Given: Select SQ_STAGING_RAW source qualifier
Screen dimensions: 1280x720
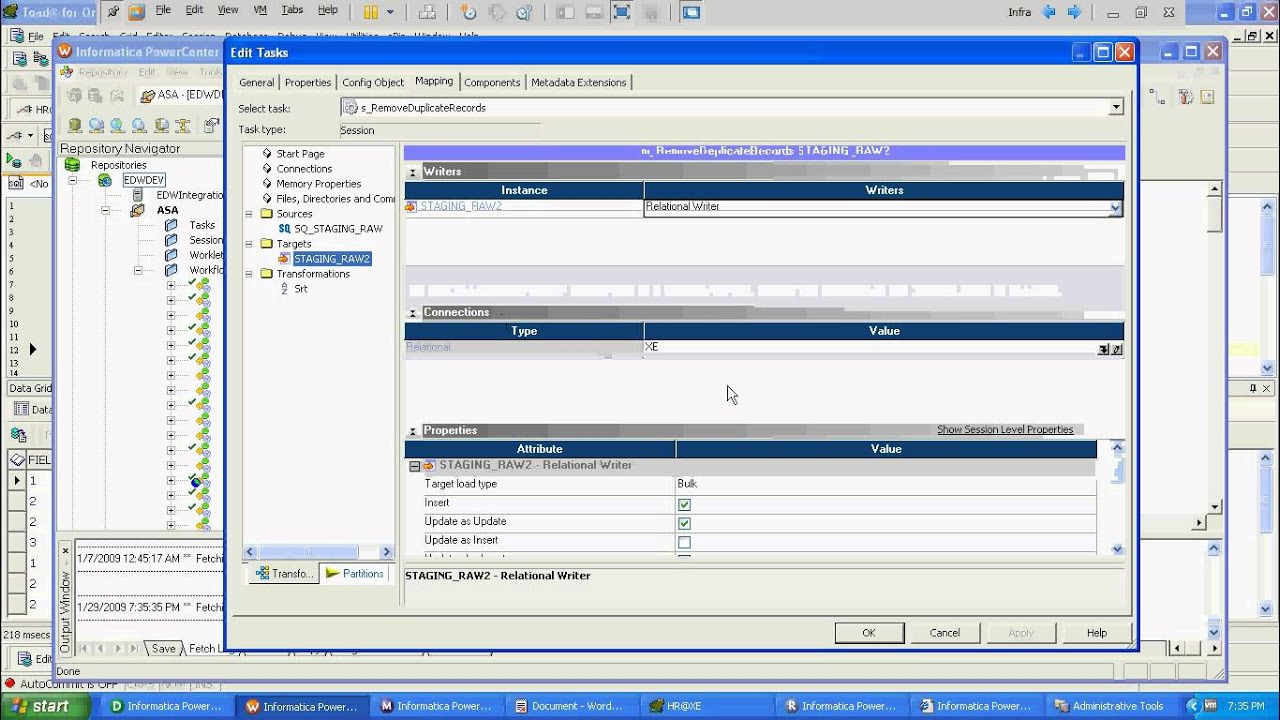Looking at the screenshot, I should point(338,229).
